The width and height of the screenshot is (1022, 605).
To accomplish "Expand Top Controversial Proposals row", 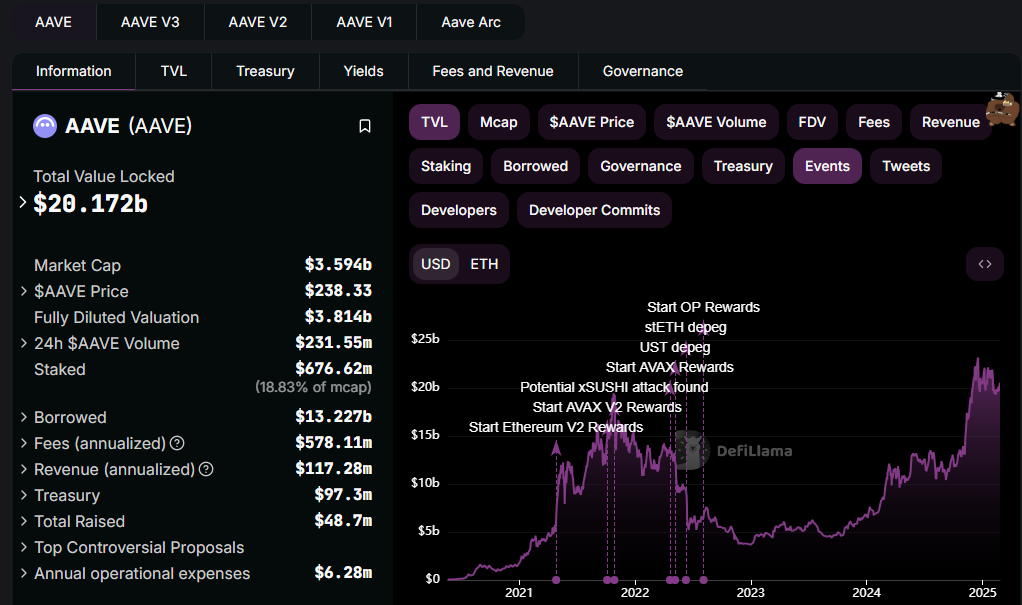I will click(x=23, y=547).
